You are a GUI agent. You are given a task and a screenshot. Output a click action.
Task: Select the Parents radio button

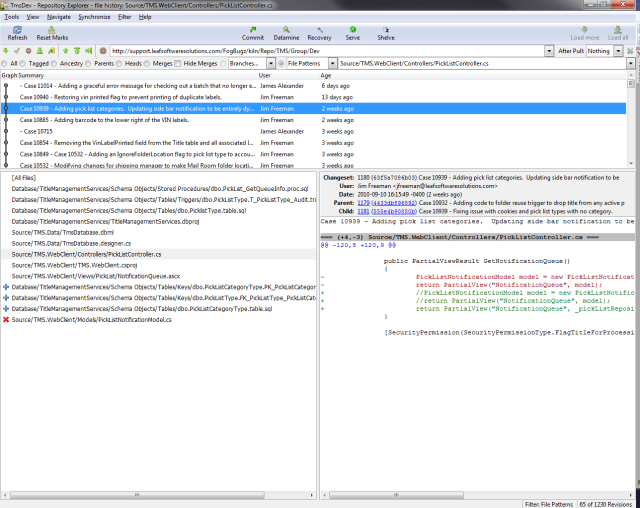88,64
